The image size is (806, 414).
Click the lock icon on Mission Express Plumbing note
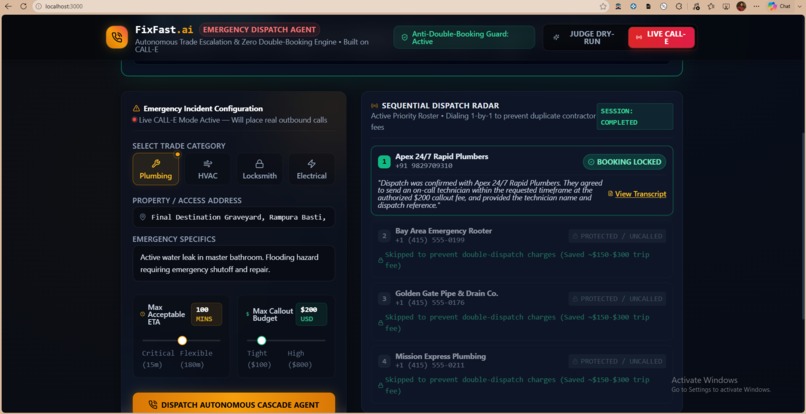[x=380, y=386]
